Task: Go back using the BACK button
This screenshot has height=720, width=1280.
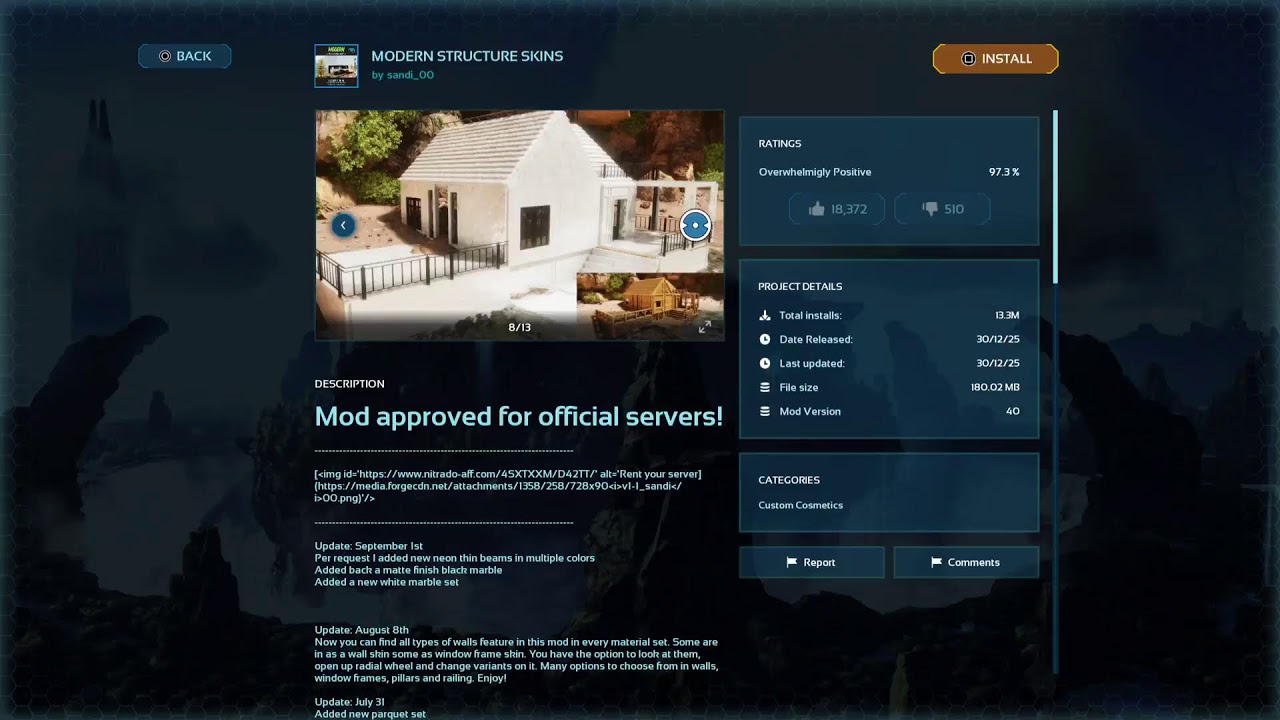Action: [x=185, y=56]
